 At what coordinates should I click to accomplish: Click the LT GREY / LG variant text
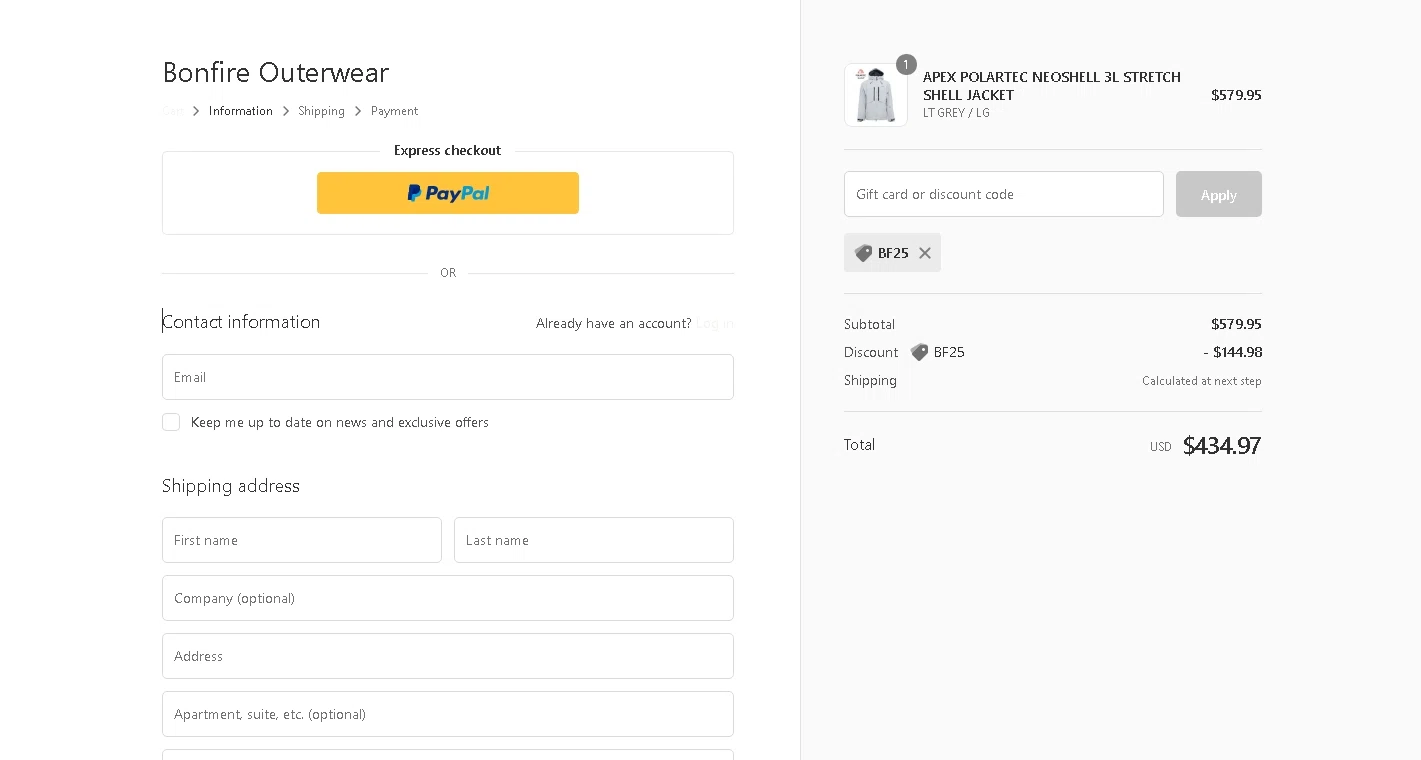[956, 113]
